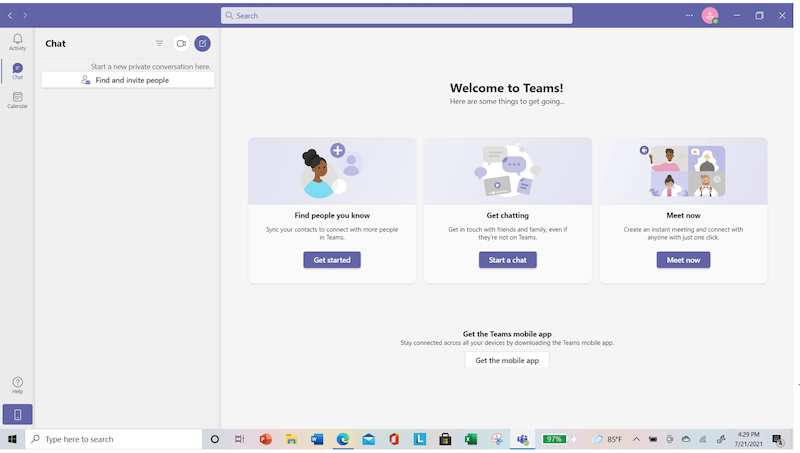This screenshot has width=800, height=453.
Task: Go forward with the right arrow
Action: click(x=25, y=15)
